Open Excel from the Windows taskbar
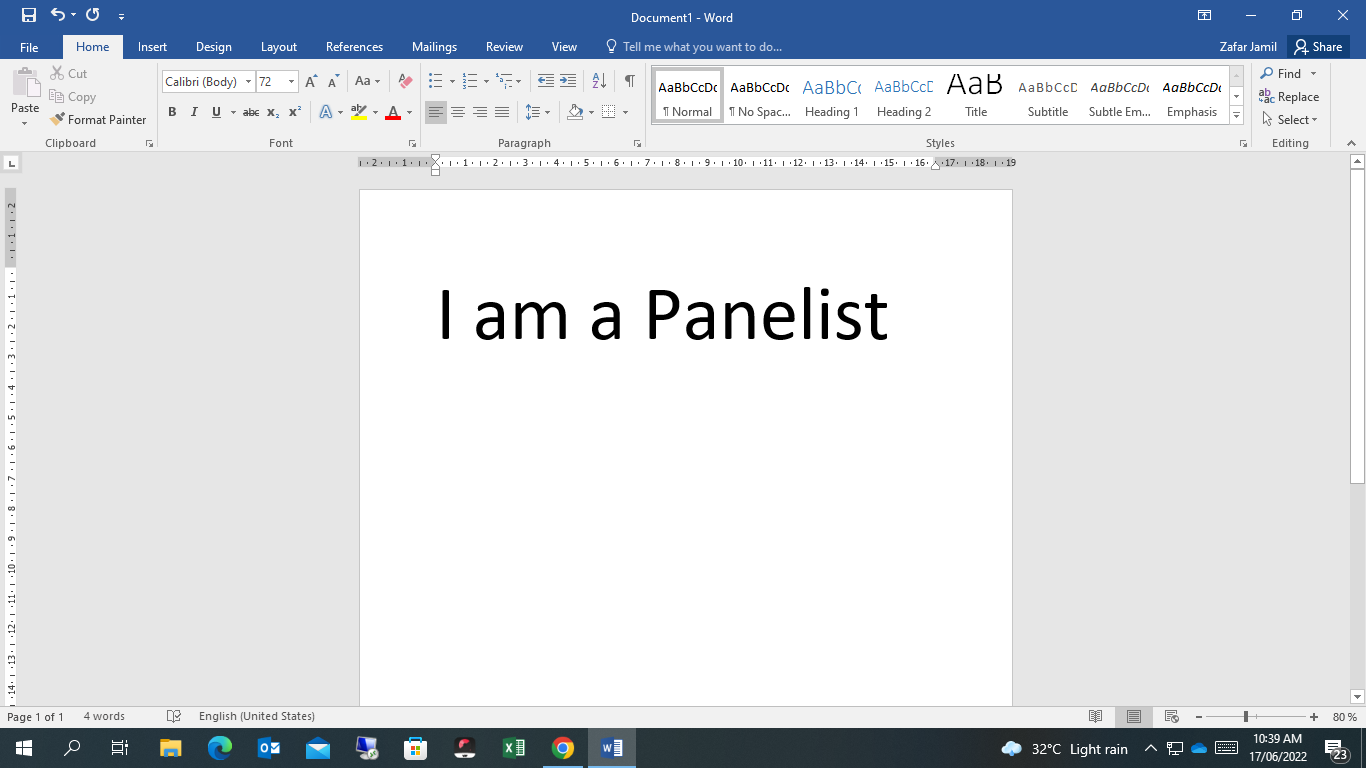Viewport: 1366px width, 768px height. click(x=514, y=748)
